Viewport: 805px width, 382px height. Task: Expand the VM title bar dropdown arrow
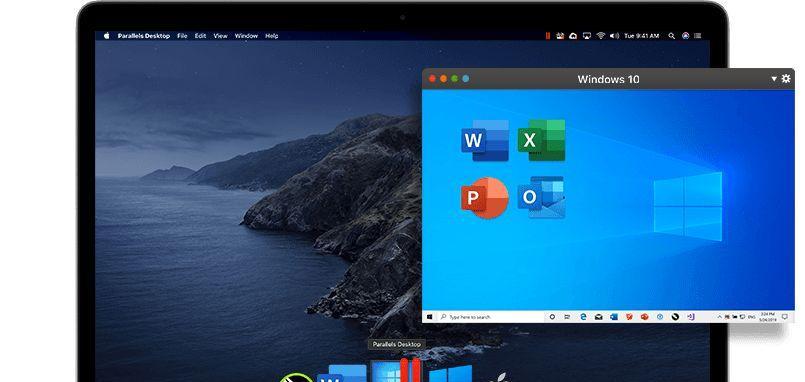click(x=774, y=79)
